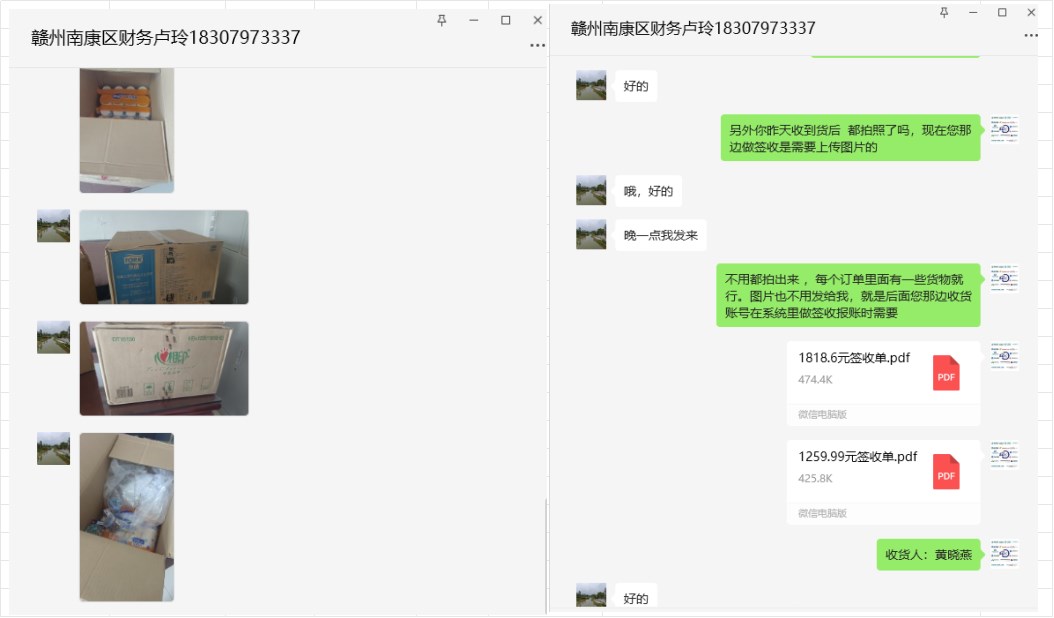Click sender avatar next to 收货人 message
This screenshot has height=618, width=1054.
click(x=1005, y=554)
